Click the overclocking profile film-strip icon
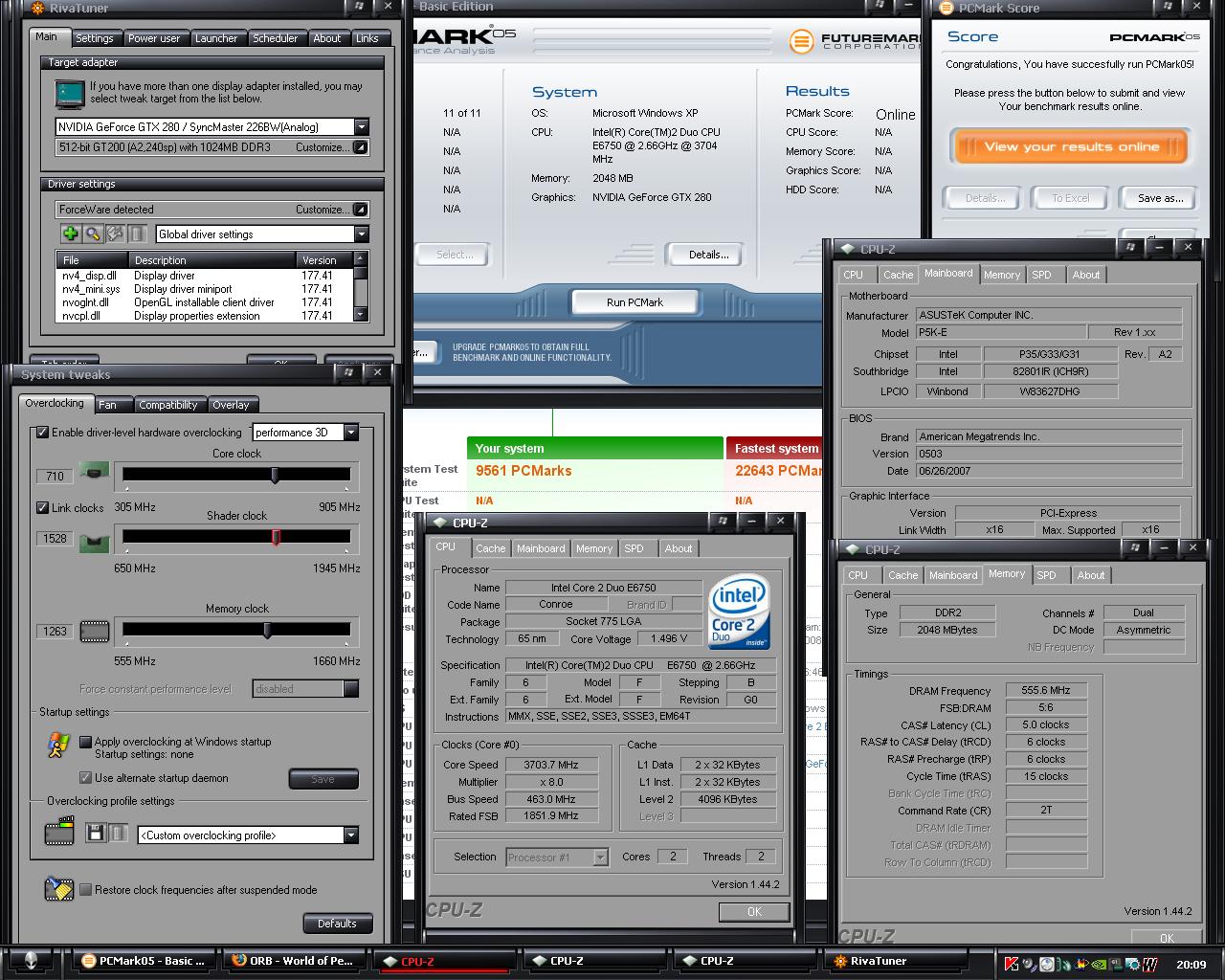 click(x=59, y=831)
